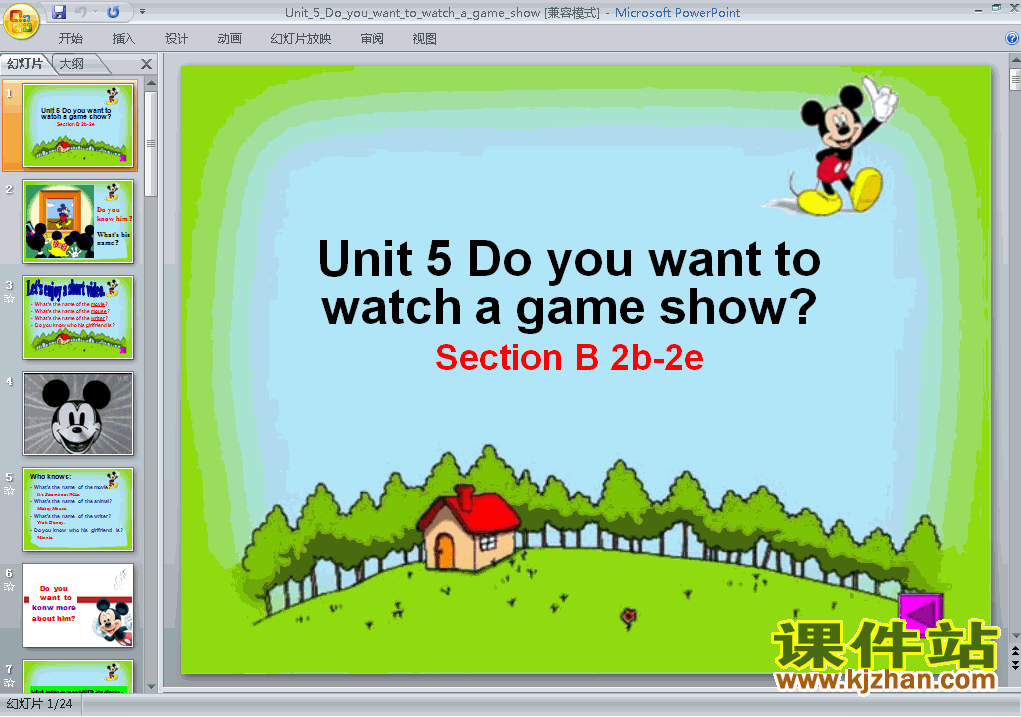Select slide 3 thumbnail 'Let's enjoy a short video'

[x=78, y=317]
